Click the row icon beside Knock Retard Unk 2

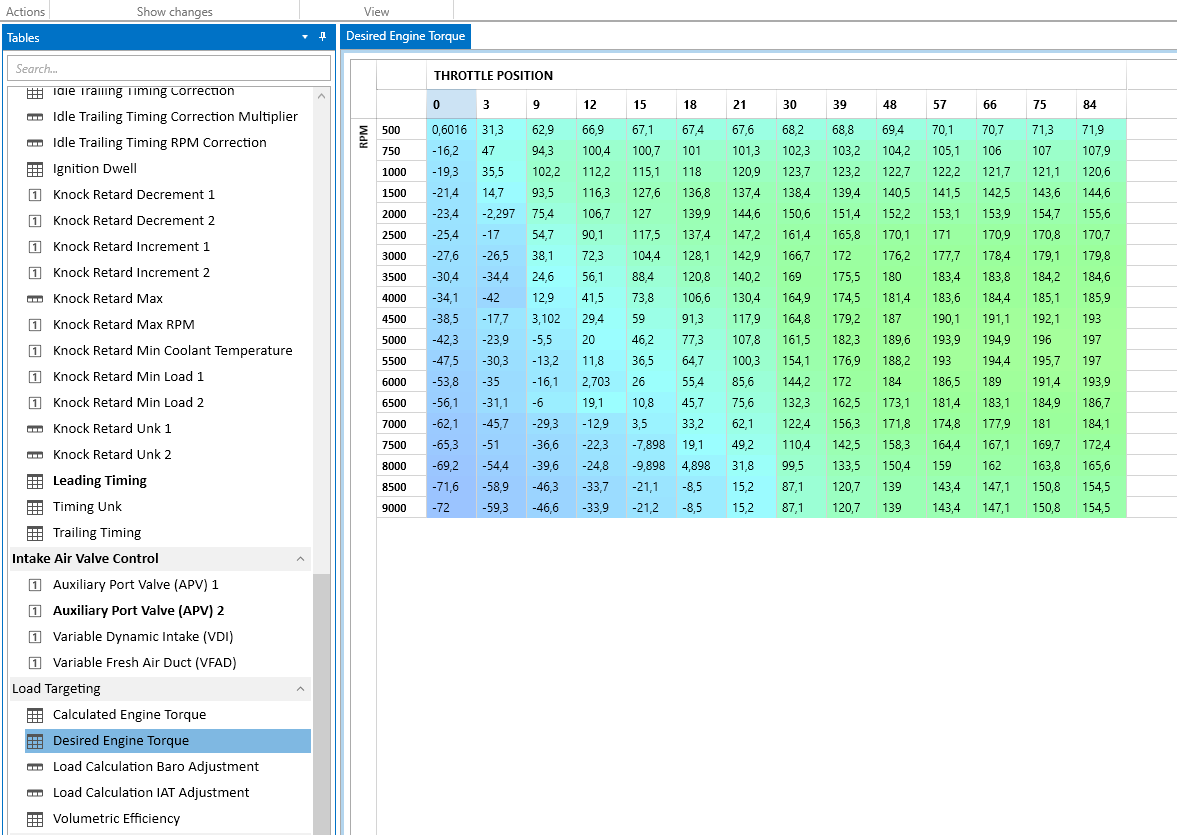(35, 455)
